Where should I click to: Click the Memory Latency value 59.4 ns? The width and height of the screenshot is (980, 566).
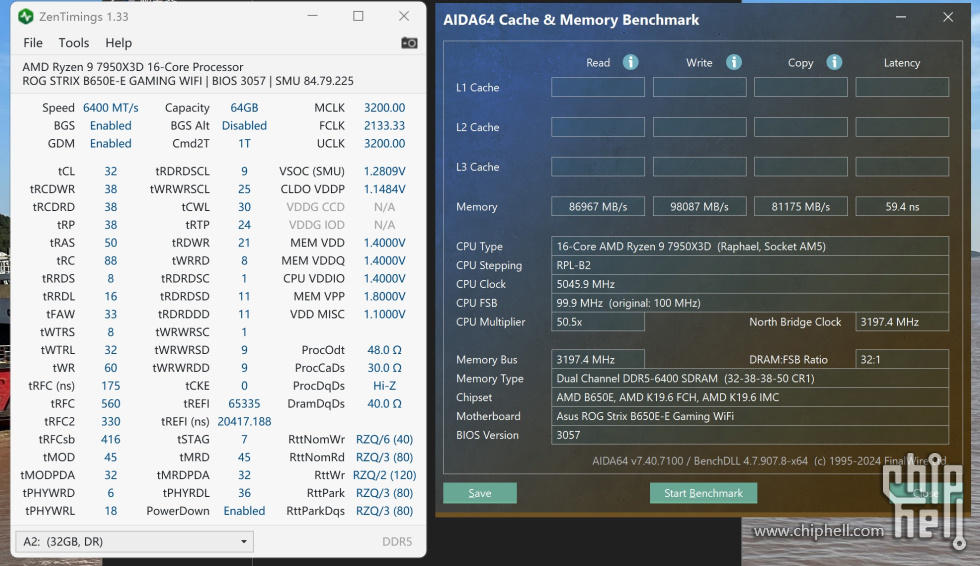coord(902,206)
